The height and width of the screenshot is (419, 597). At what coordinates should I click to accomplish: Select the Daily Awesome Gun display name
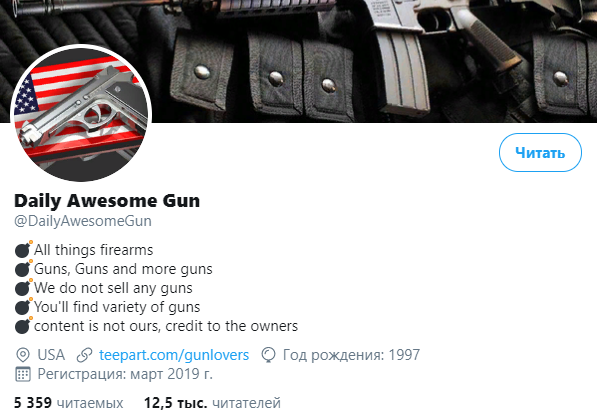tap(107, 201)
